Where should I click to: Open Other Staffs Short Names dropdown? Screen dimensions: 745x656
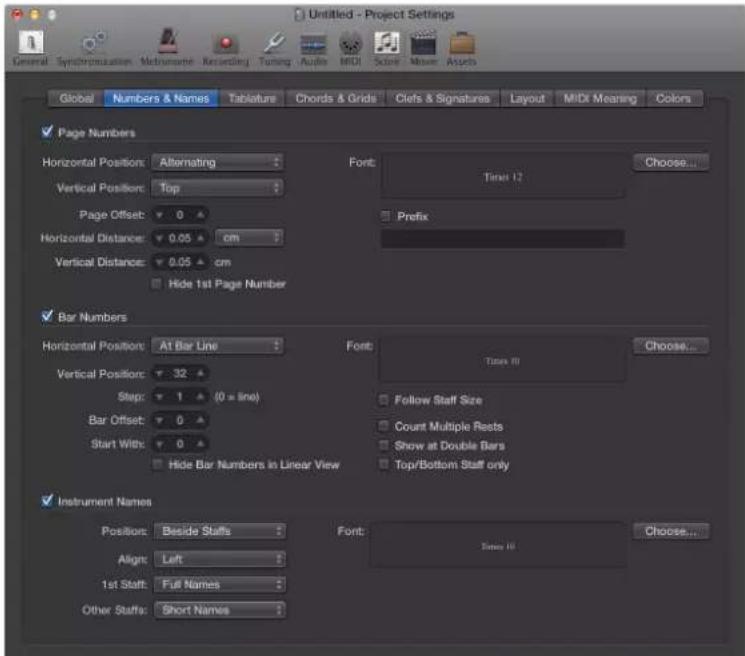point(220,610)
